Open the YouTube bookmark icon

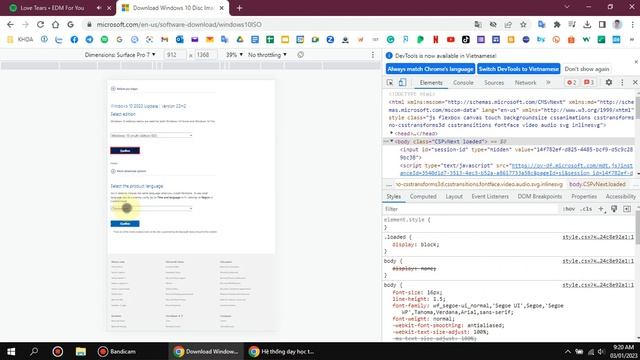pos(451,40)
